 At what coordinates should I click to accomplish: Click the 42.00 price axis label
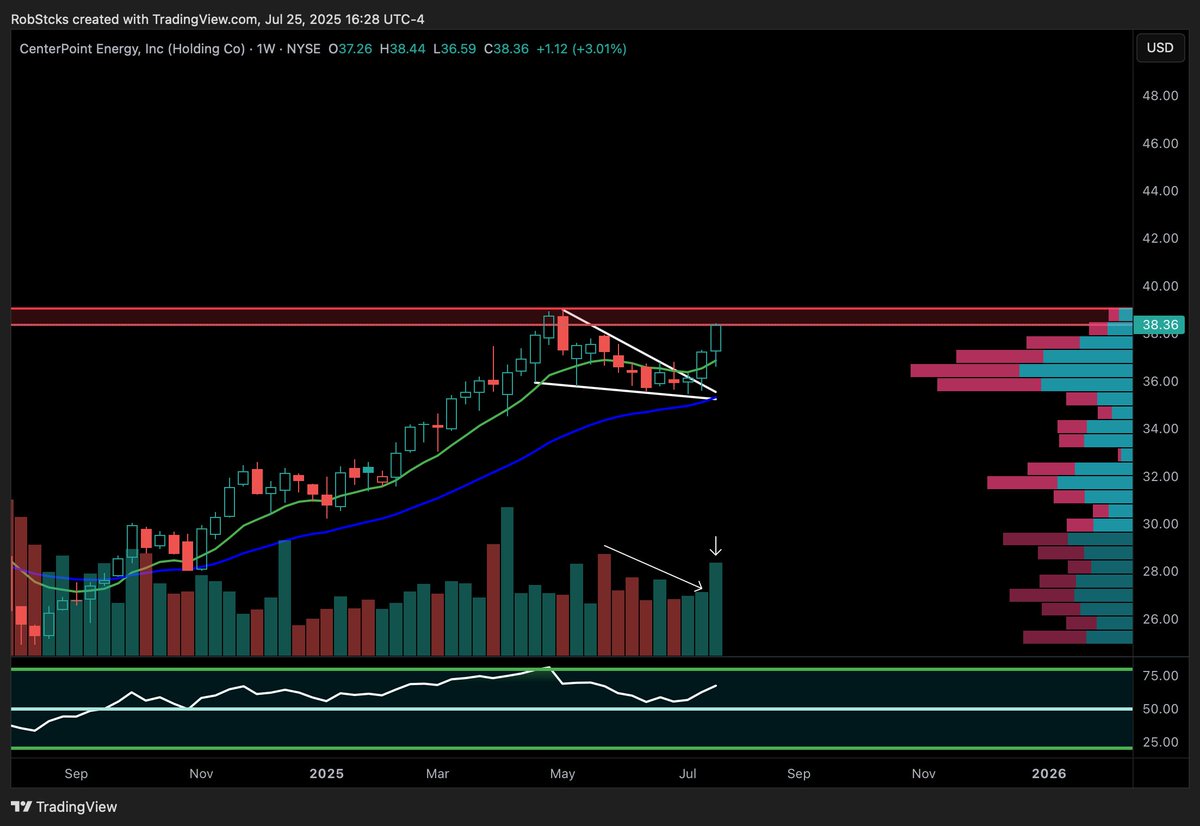(x=1160, y=238)
